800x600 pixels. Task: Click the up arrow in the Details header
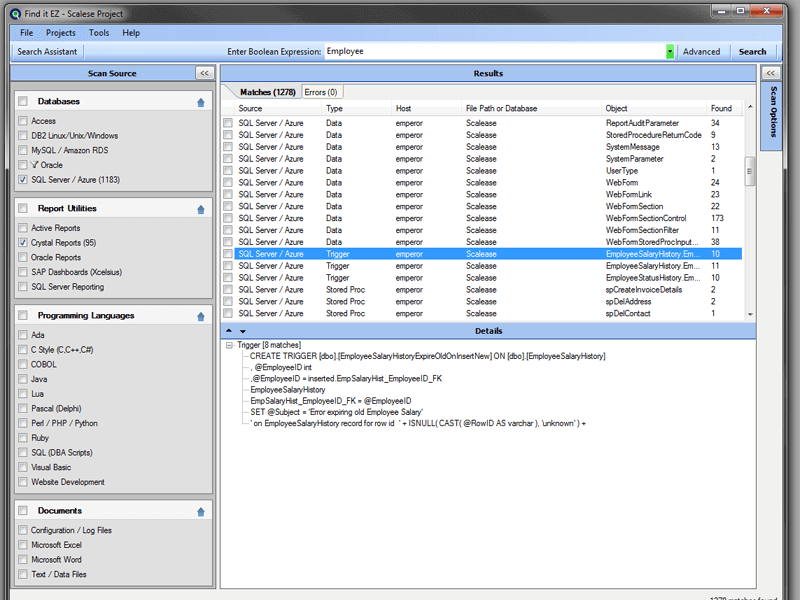click(229, 331)
